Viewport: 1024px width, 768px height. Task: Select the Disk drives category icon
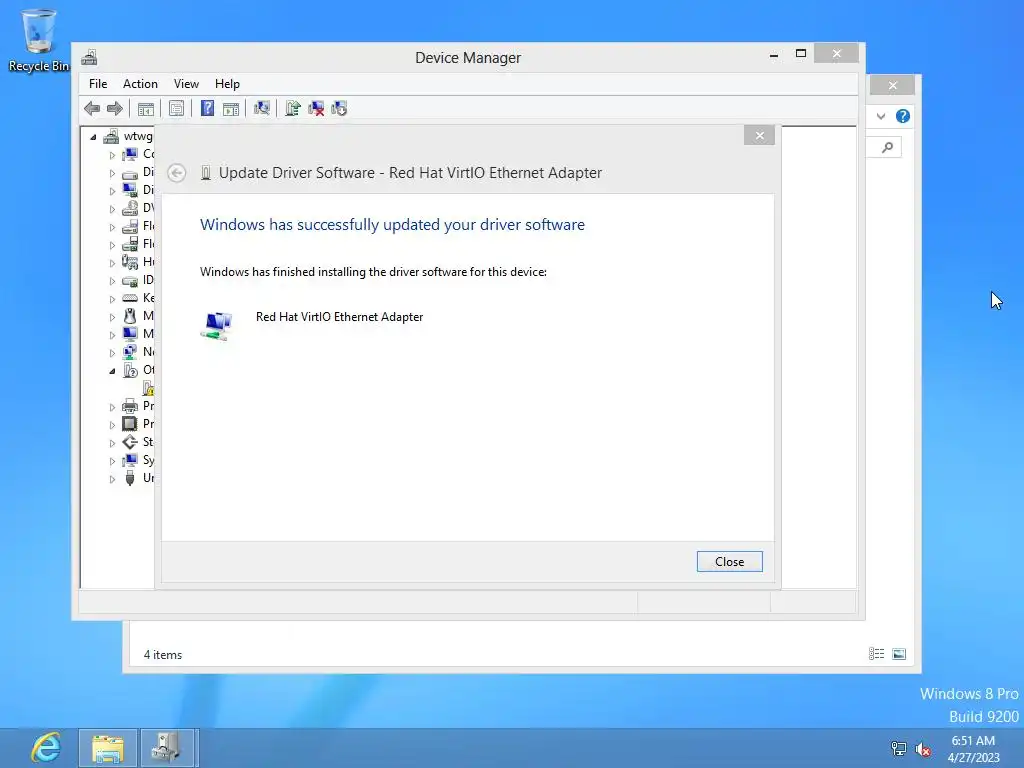pos(130,173)
